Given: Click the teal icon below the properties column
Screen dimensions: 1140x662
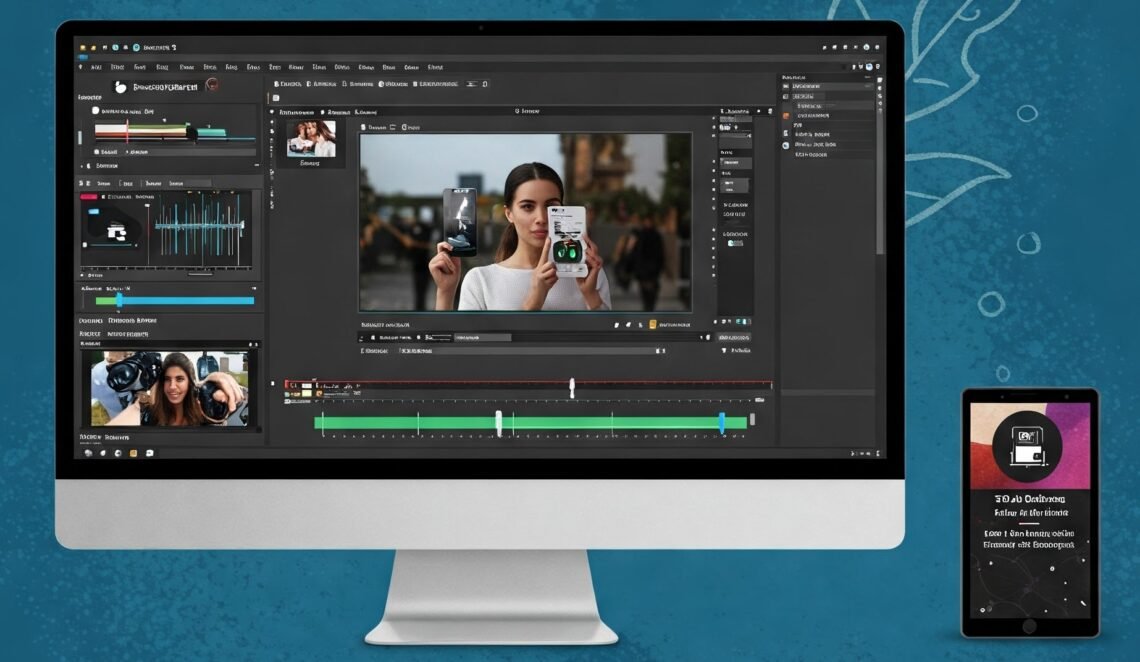Looking at the screenshot, I should 739,321.
